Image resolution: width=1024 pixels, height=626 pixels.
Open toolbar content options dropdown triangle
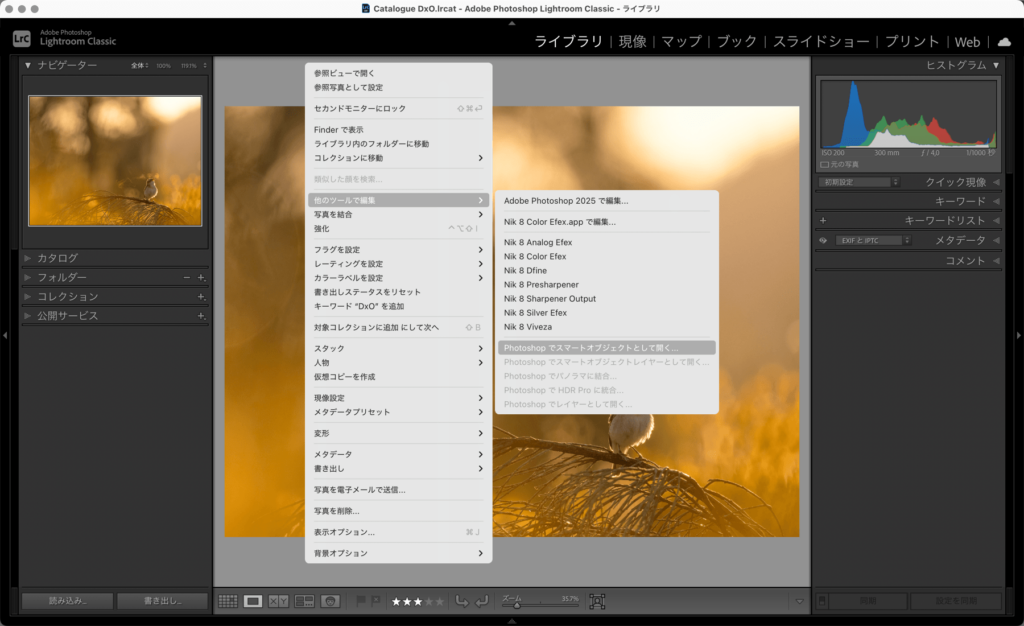799,601
